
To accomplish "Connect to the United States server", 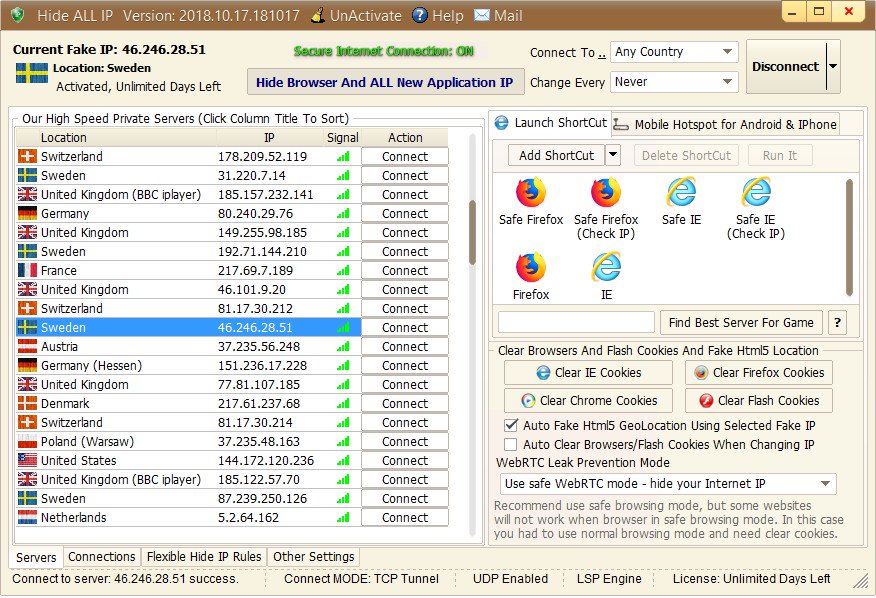I will point(405,461).
